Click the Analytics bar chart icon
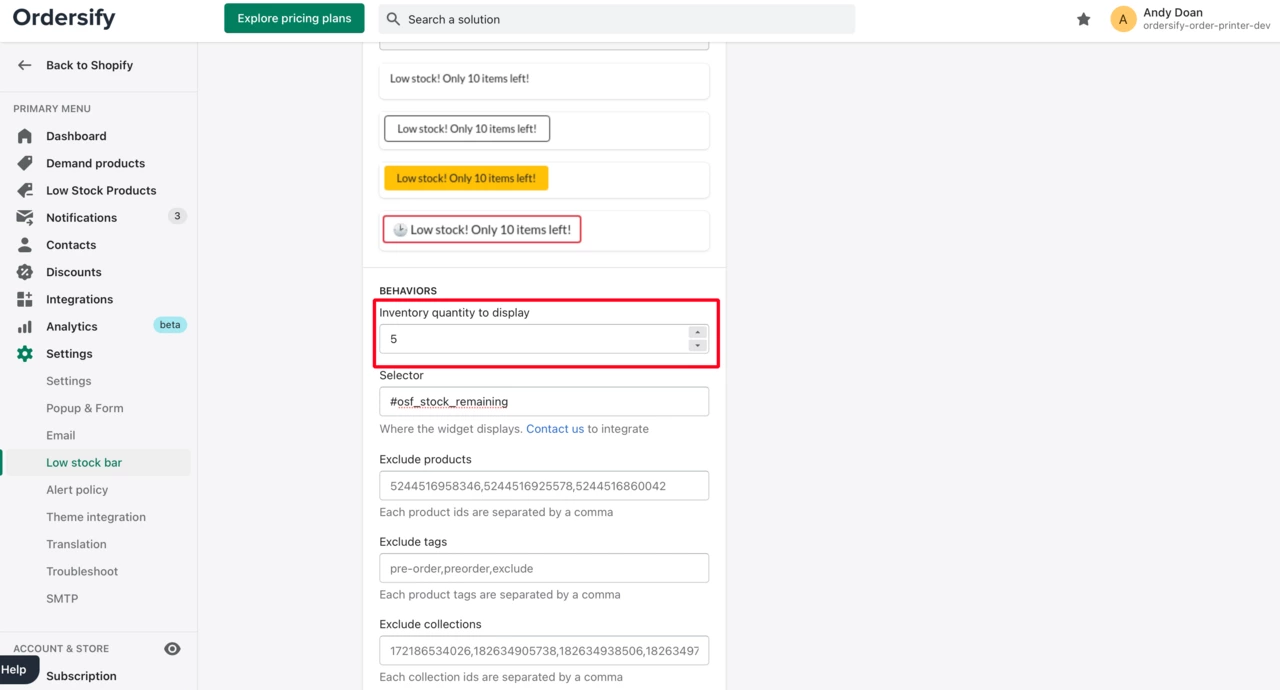The height and width of the screenshot is (690, 1280). (x=25, y=326)
